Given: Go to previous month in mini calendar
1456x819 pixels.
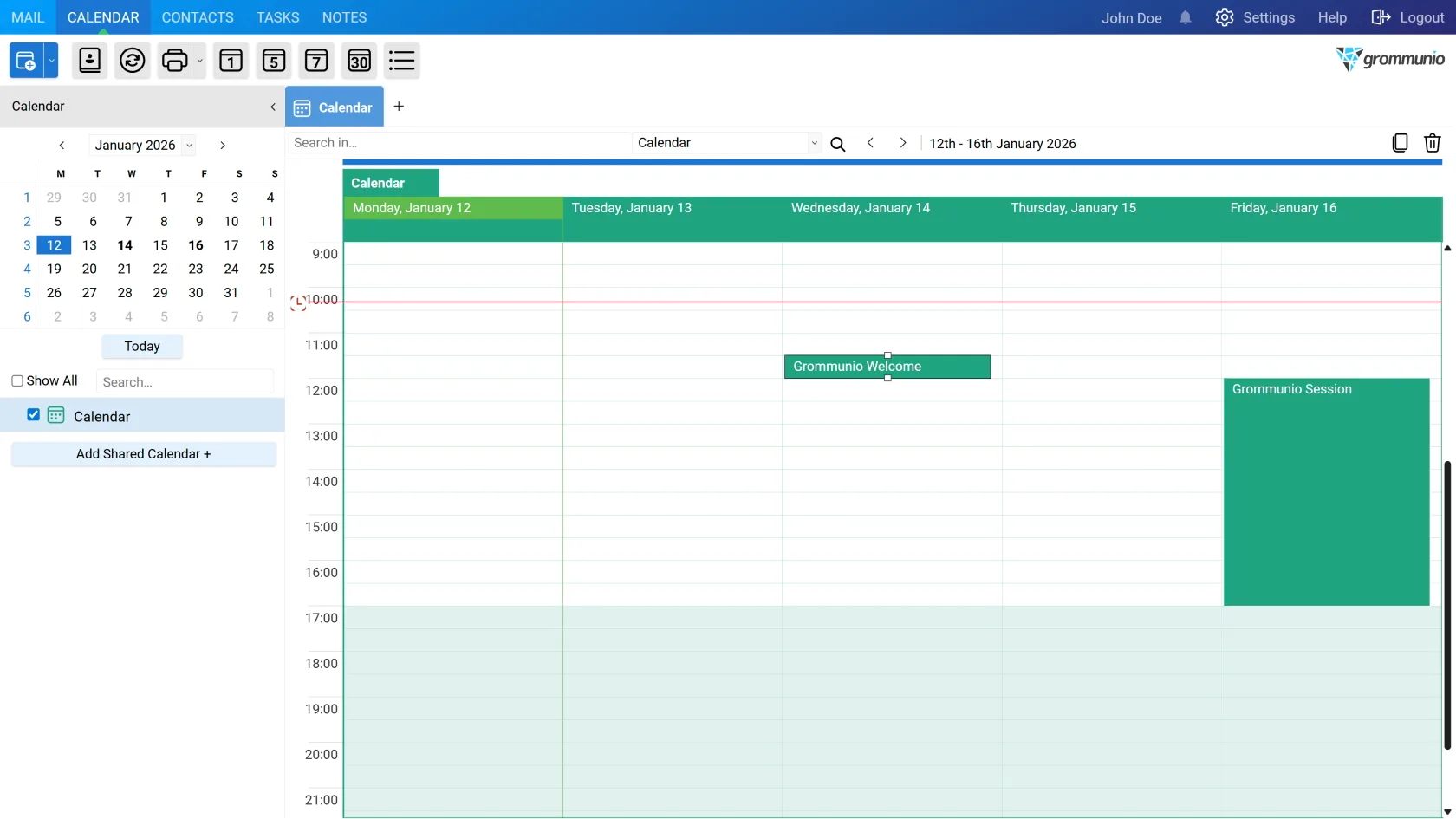Looking at the screenshot, I should [x=62, y=146].
